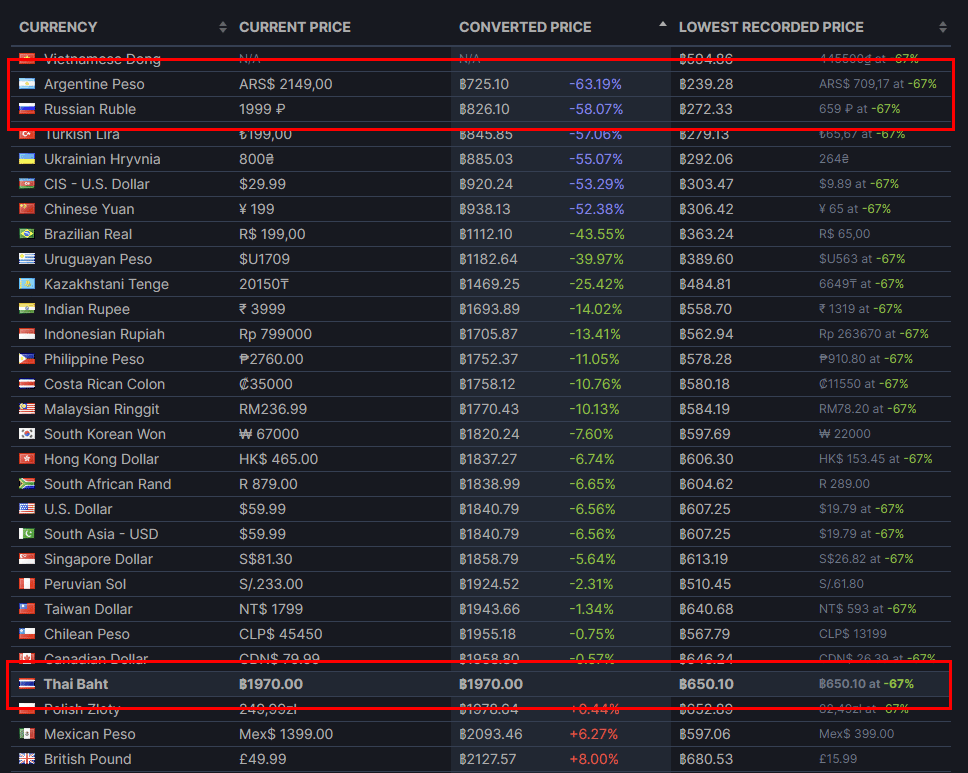
Task: Click the Uruguay flag icon
Action: click(27, 259)
